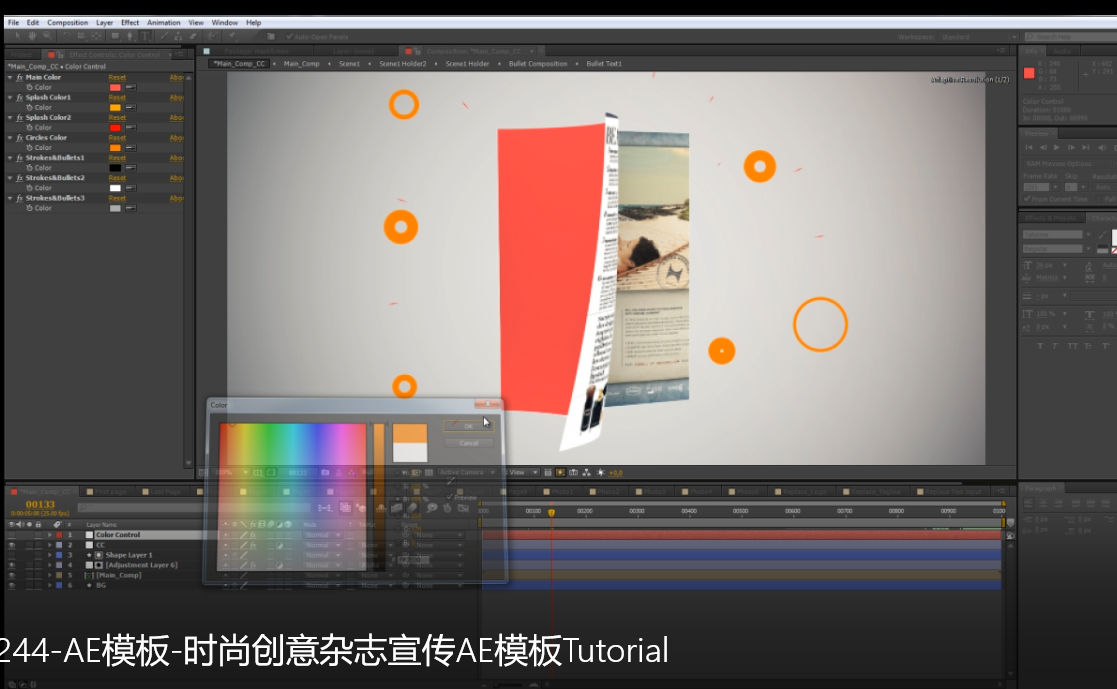
Task: Click OK in Color dialog
Action: (x=468, y=426)
